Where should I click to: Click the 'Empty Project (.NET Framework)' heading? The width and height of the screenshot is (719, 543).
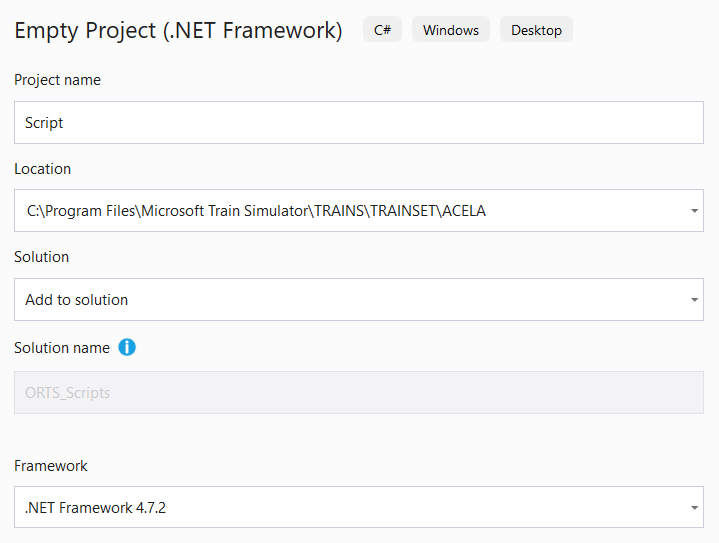[x=178, y=31]
